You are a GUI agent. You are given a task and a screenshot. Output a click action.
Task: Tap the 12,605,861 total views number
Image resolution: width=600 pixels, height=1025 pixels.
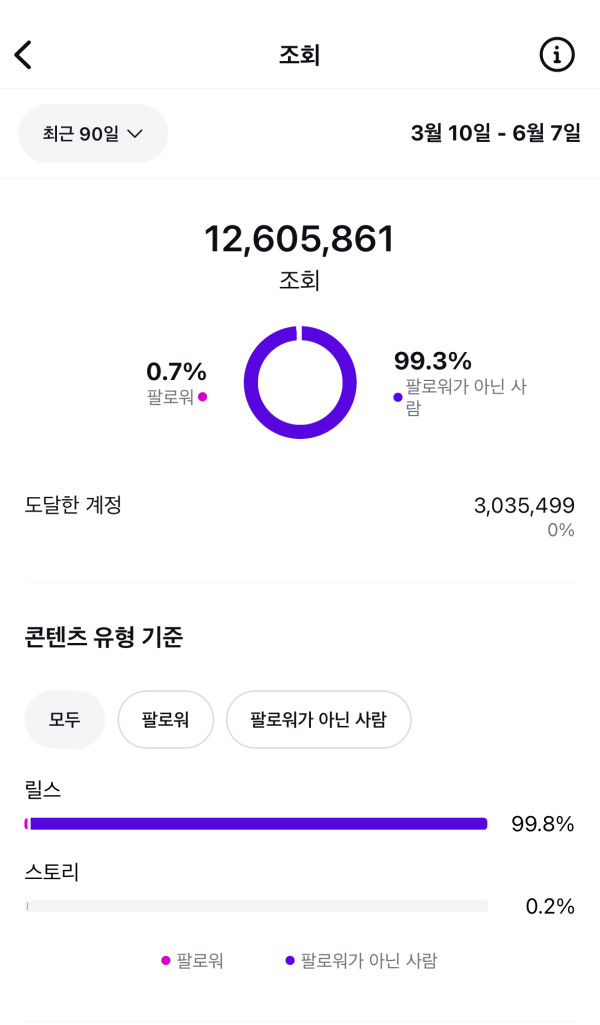pyautogui.click(x=300, y=239)
